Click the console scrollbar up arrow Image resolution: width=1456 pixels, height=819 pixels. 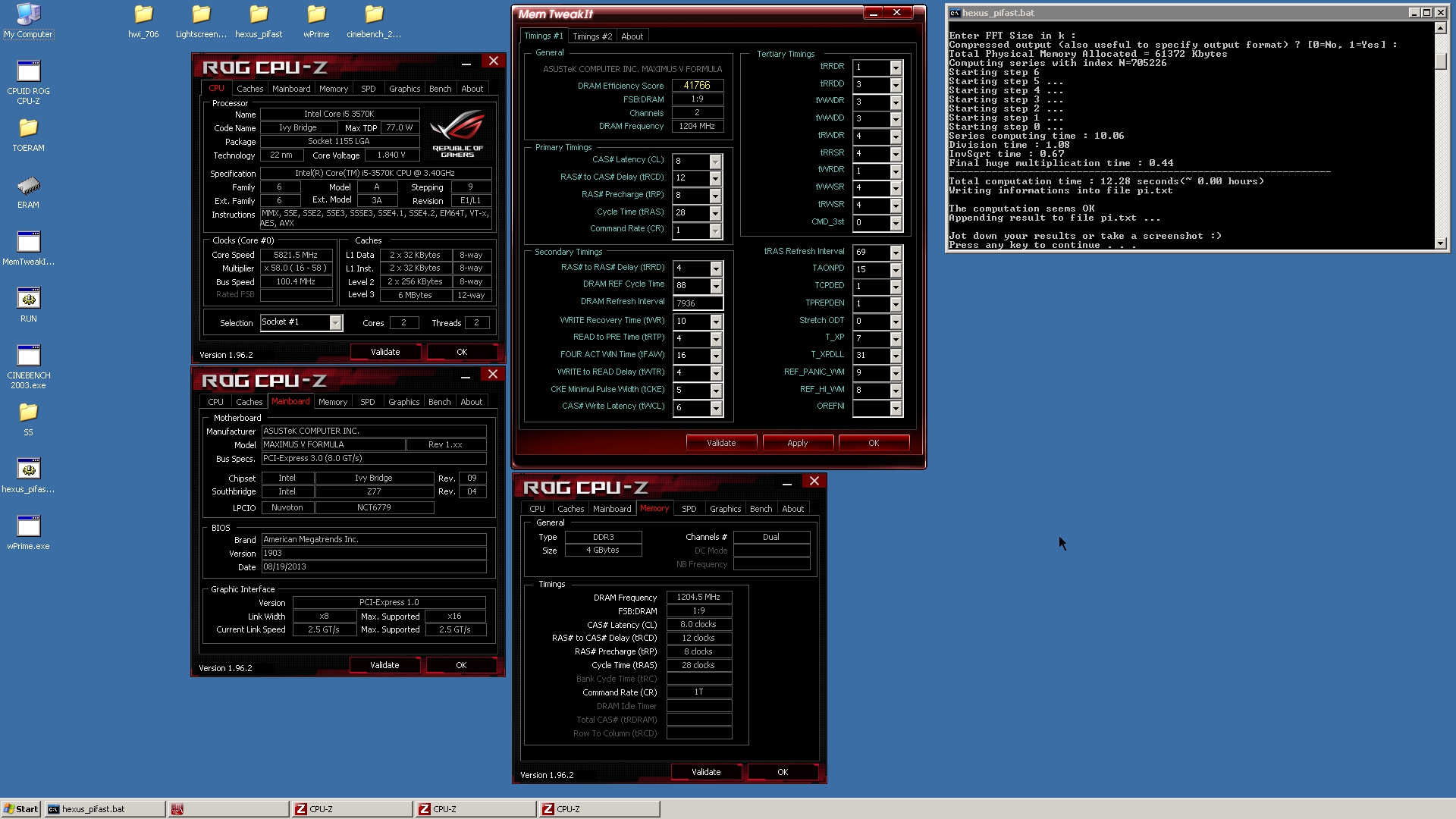1440,28
